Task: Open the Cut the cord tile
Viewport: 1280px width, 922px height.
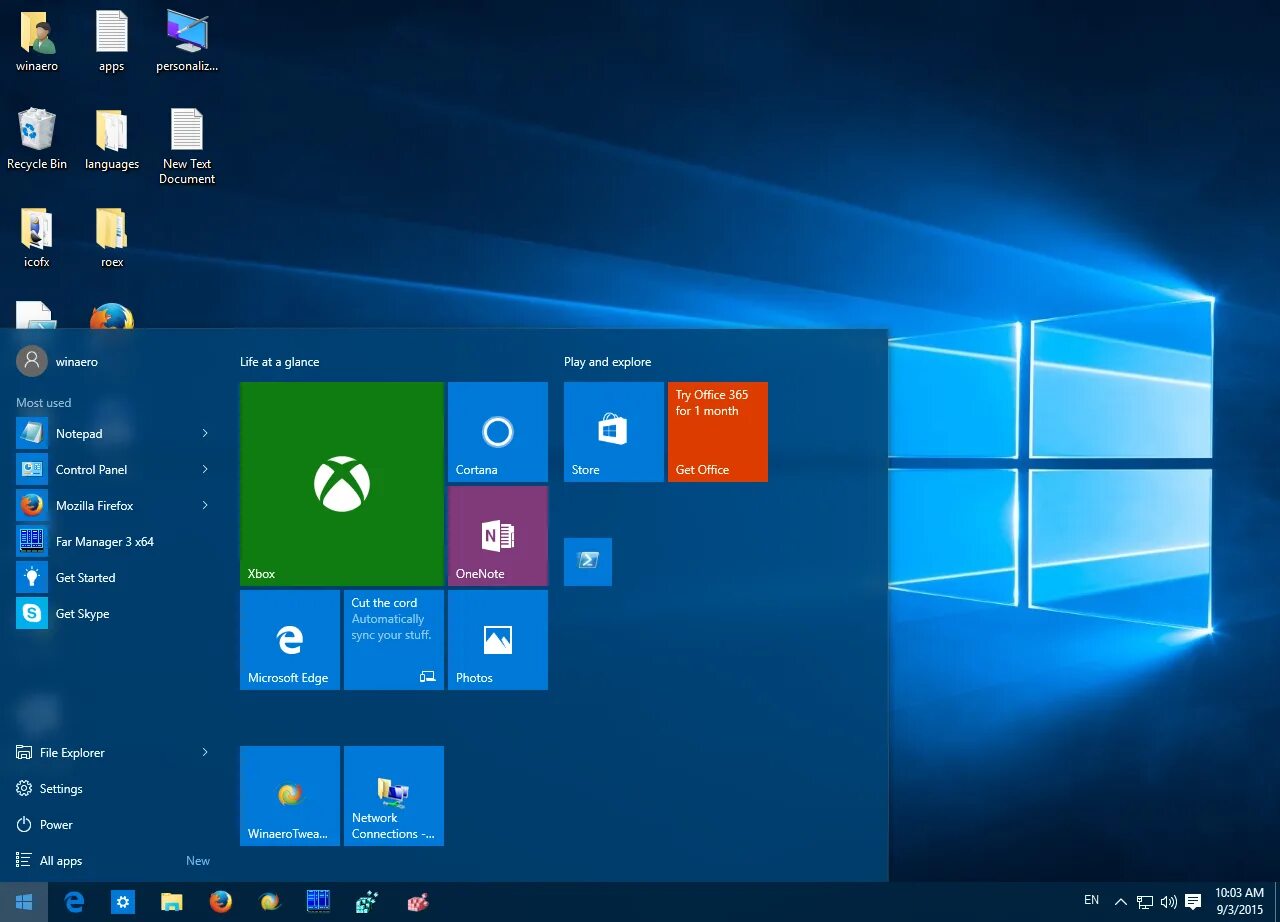Action: [x=394, y=640]
